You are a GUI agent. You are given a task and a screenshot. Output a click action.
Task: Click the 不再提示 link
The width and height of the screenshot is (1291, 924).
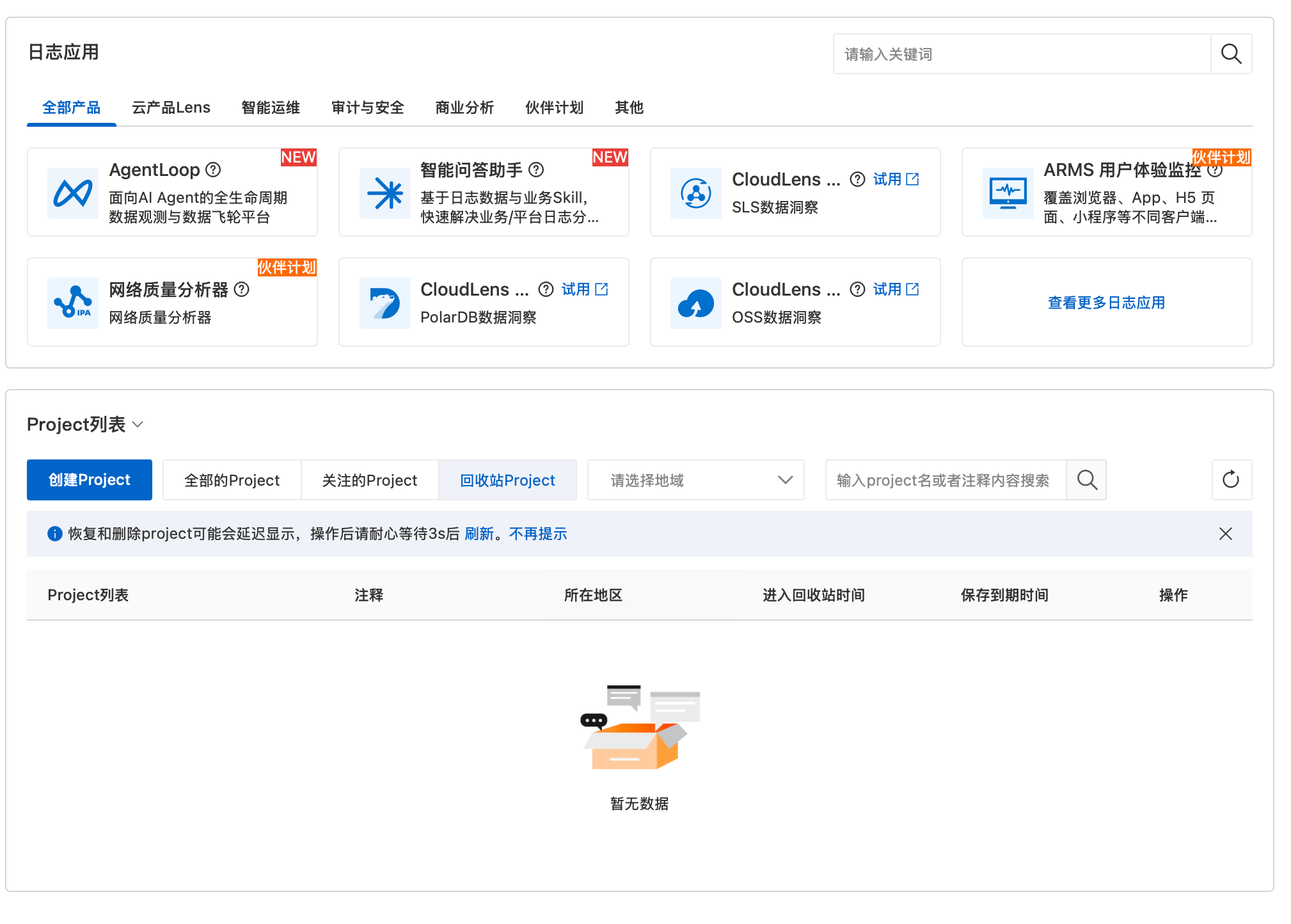coord(538,534)
